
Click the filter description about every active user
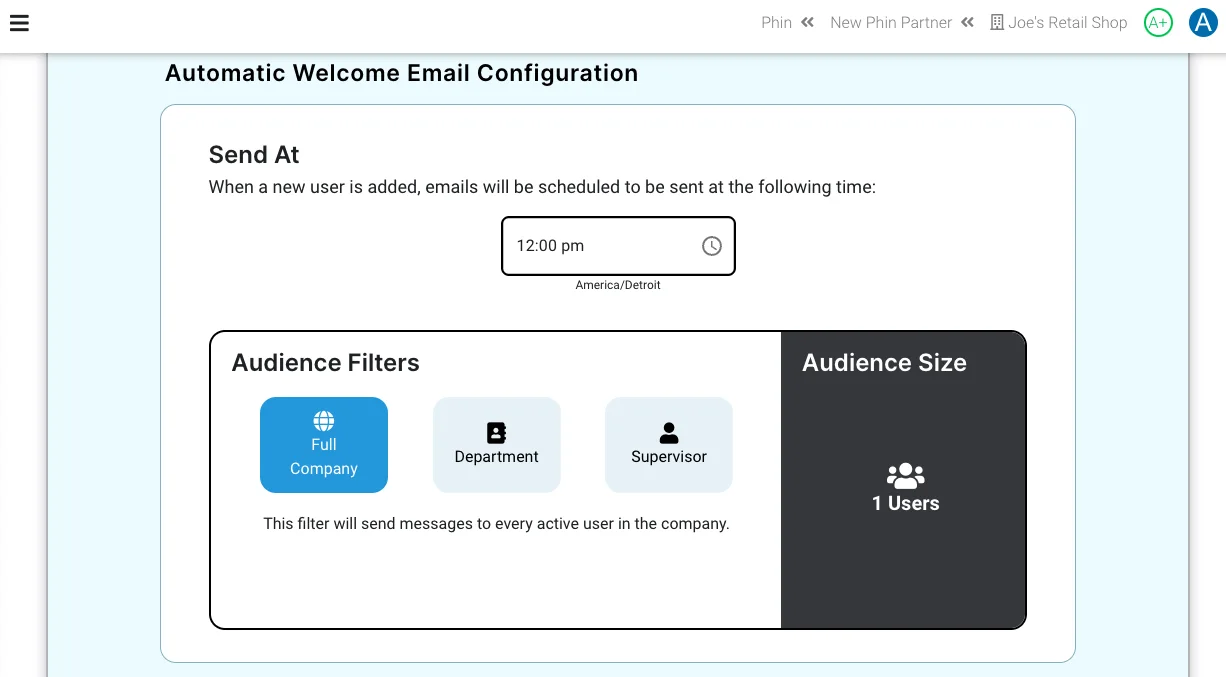tap(496, 523)
